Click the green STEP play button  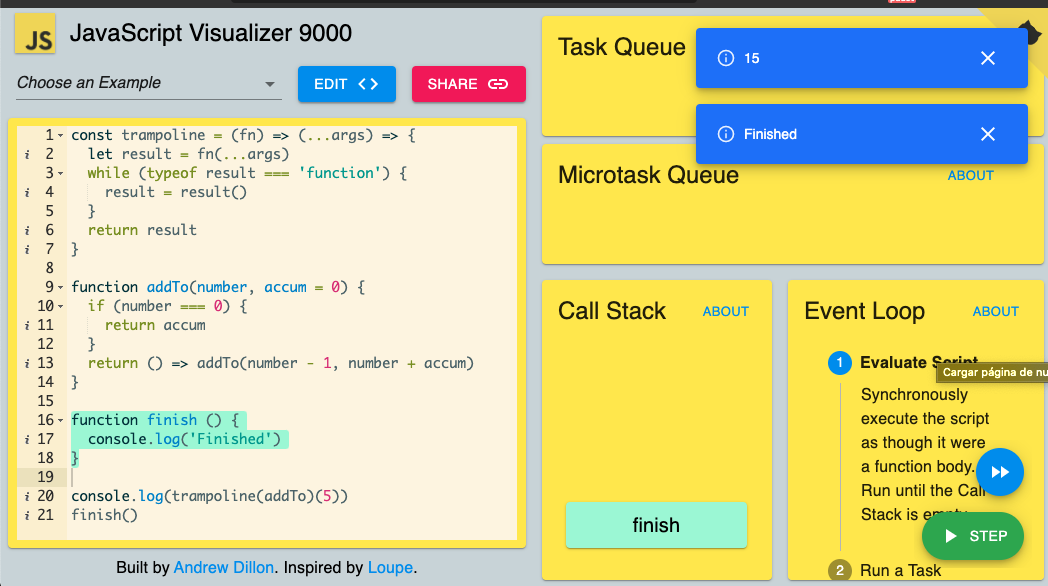click(973, 536)
